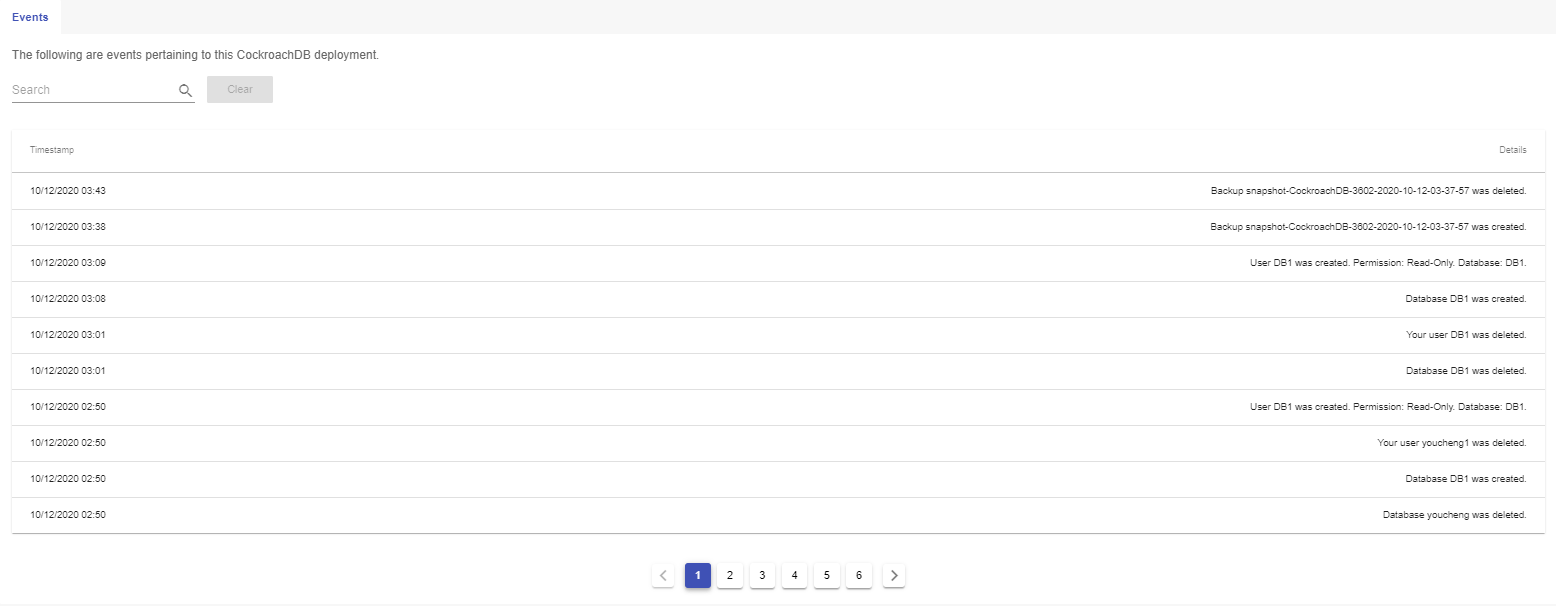The image size is (1556, 606).
Task: Go to next page arrow
Action: pos(894,575)
